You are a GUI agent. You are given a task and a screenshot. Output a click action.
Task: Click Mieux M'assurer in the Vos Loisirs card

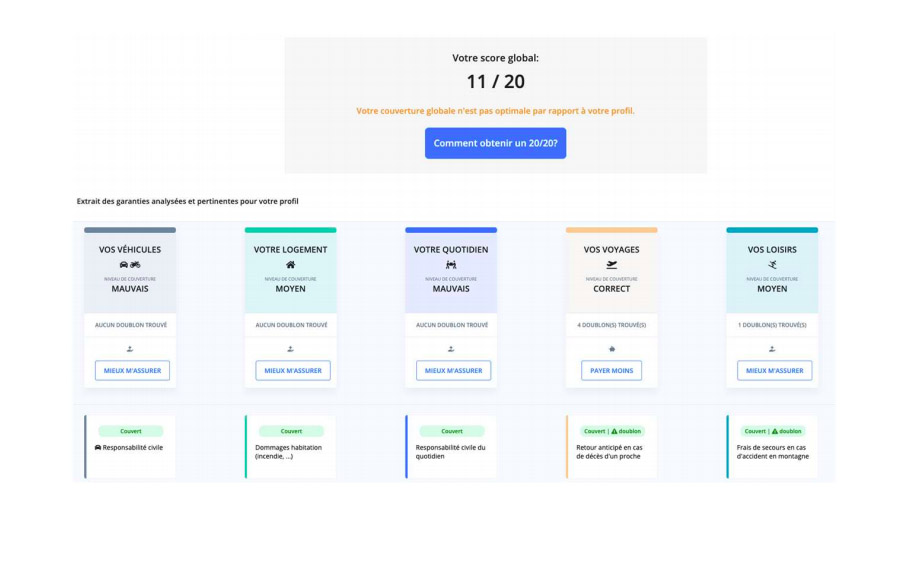tap(774, 370)
